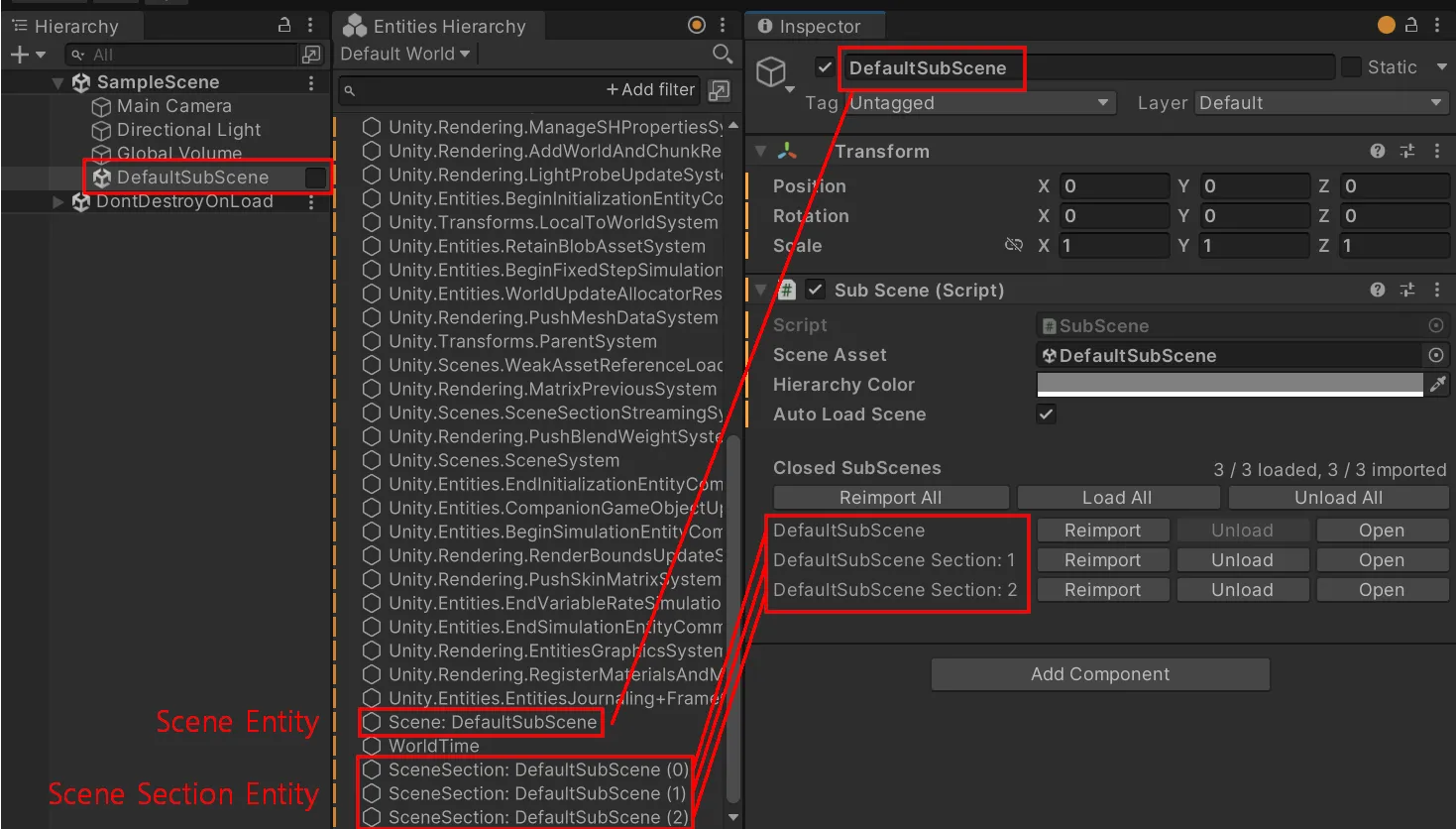Open Sub Scene component three-dot menu
Image resolution: width=1456 pixels, height=829 pixels.
1437,290
